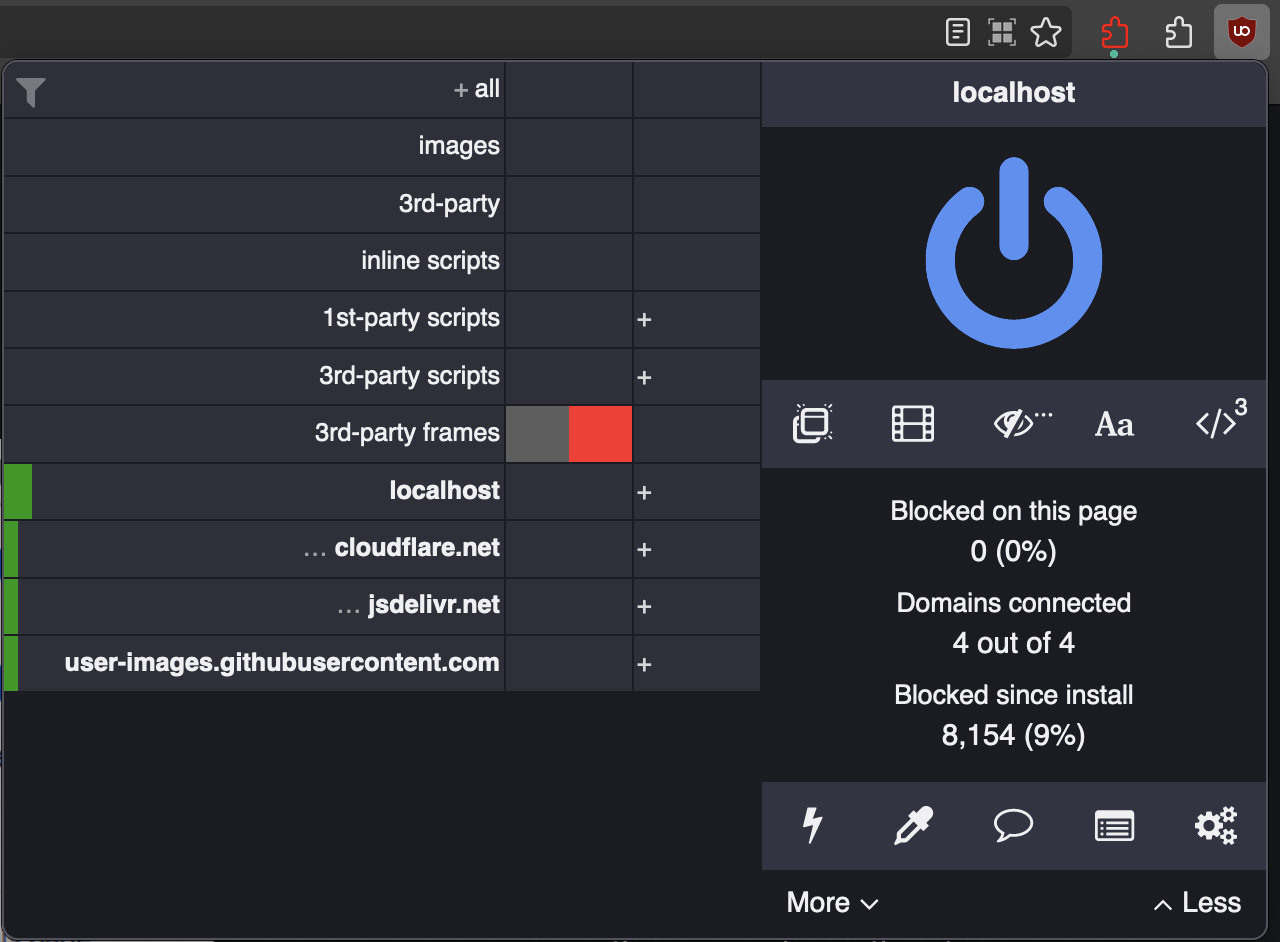Click the red block cell for 3rd-party frames
Image resolution: width=1280 pixels, height=942 pixels.
pos(600,434)
